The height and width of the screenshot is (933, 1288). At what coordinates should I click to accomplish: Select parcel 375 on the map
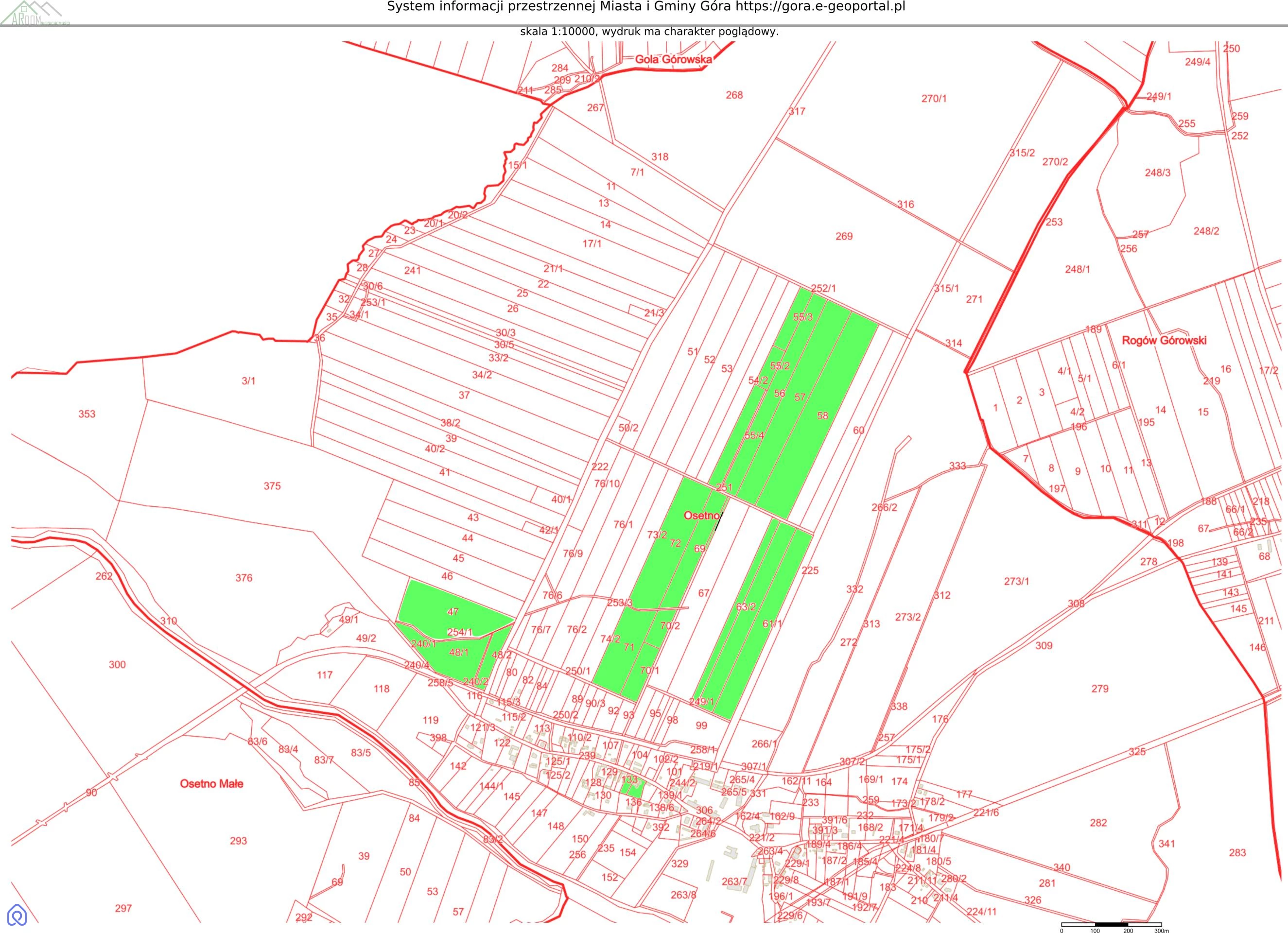272,486
